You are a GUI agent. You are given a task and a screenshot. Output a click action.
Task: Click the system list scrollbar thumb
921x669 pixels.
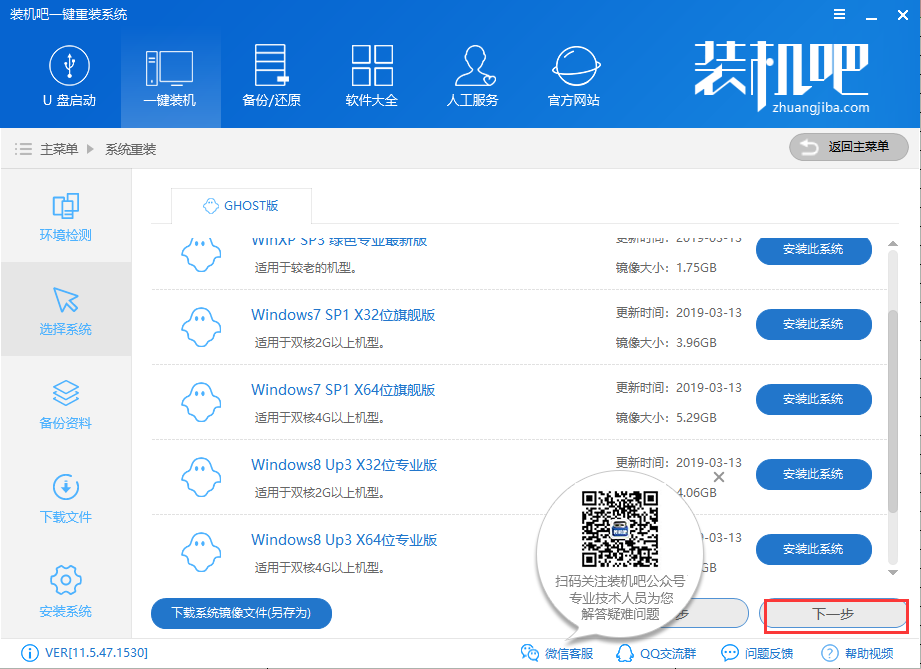[893, 411]
